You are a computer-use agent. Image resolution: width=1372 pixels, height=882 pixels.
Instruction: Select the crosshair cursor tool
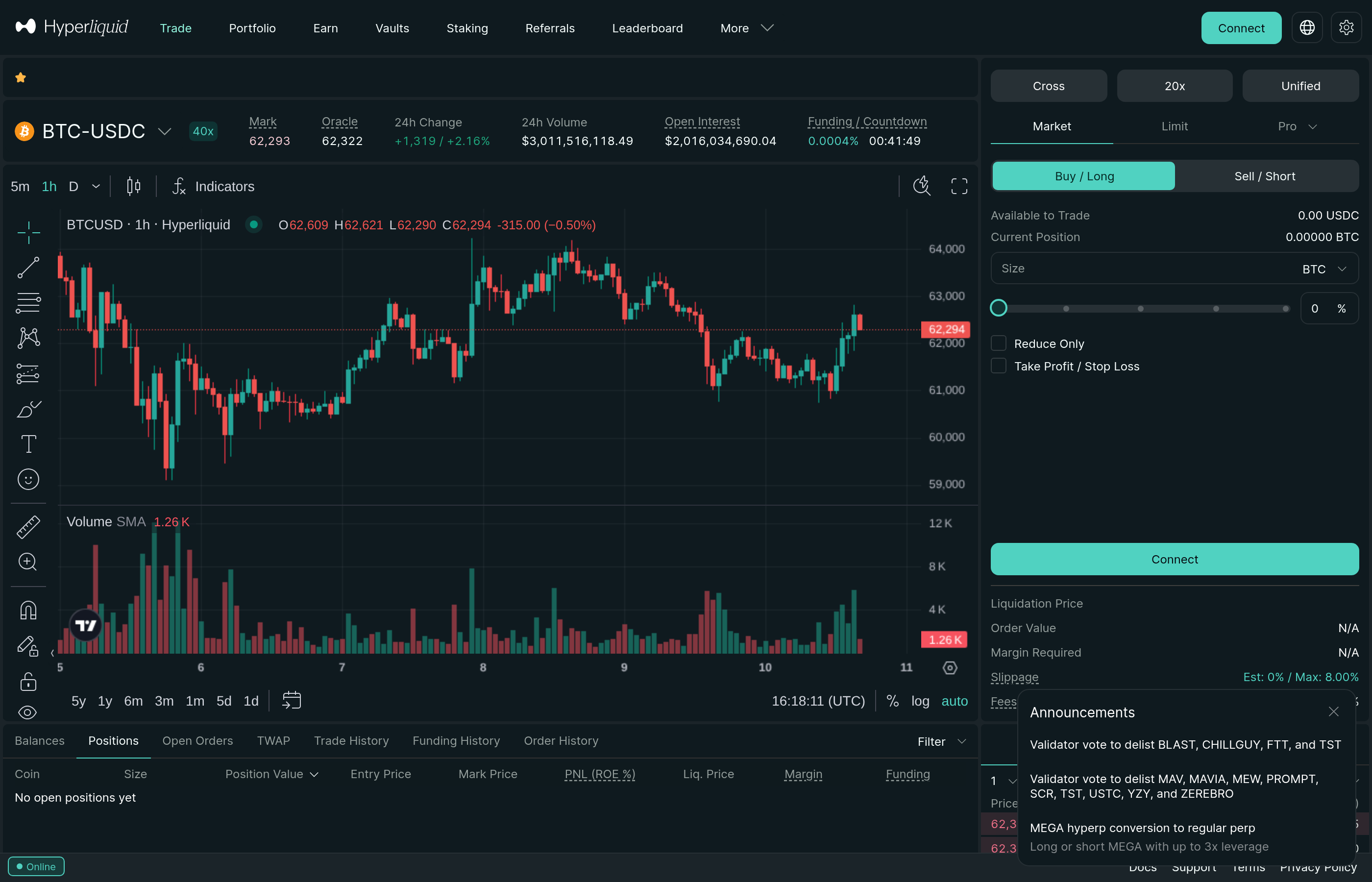point(28,232)
